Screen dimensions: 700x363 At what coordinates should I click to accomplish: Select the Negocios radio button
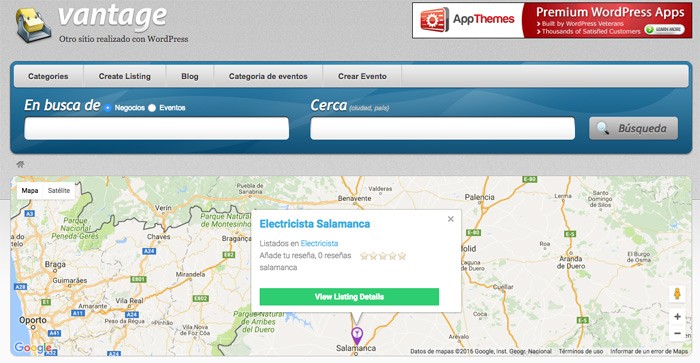pyautogui.click(x=108, y=108)
